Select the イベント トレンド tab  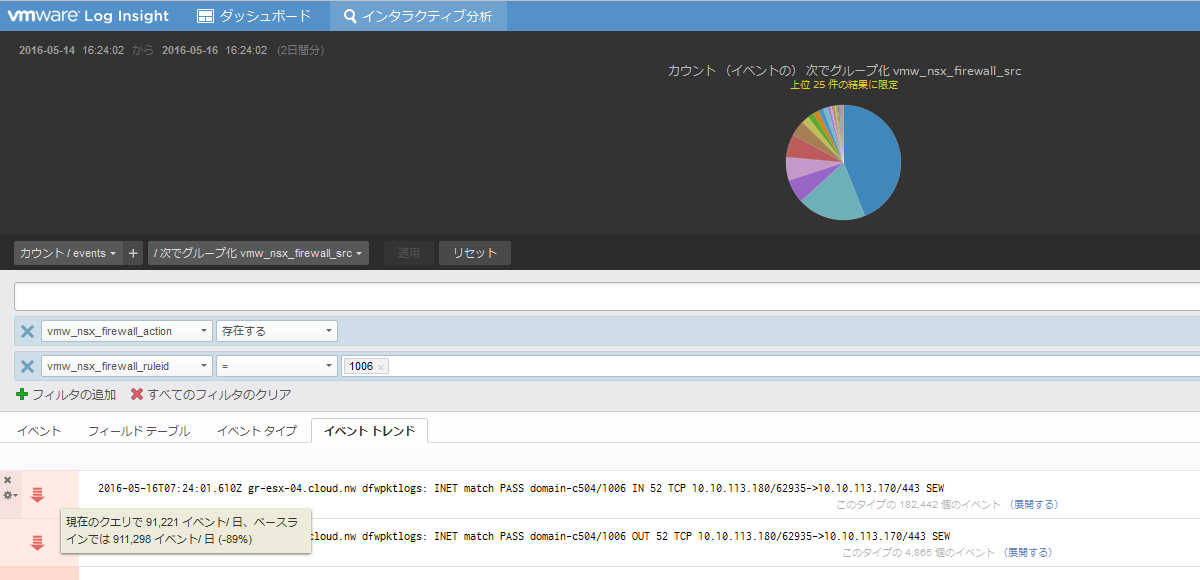(370, 431)
